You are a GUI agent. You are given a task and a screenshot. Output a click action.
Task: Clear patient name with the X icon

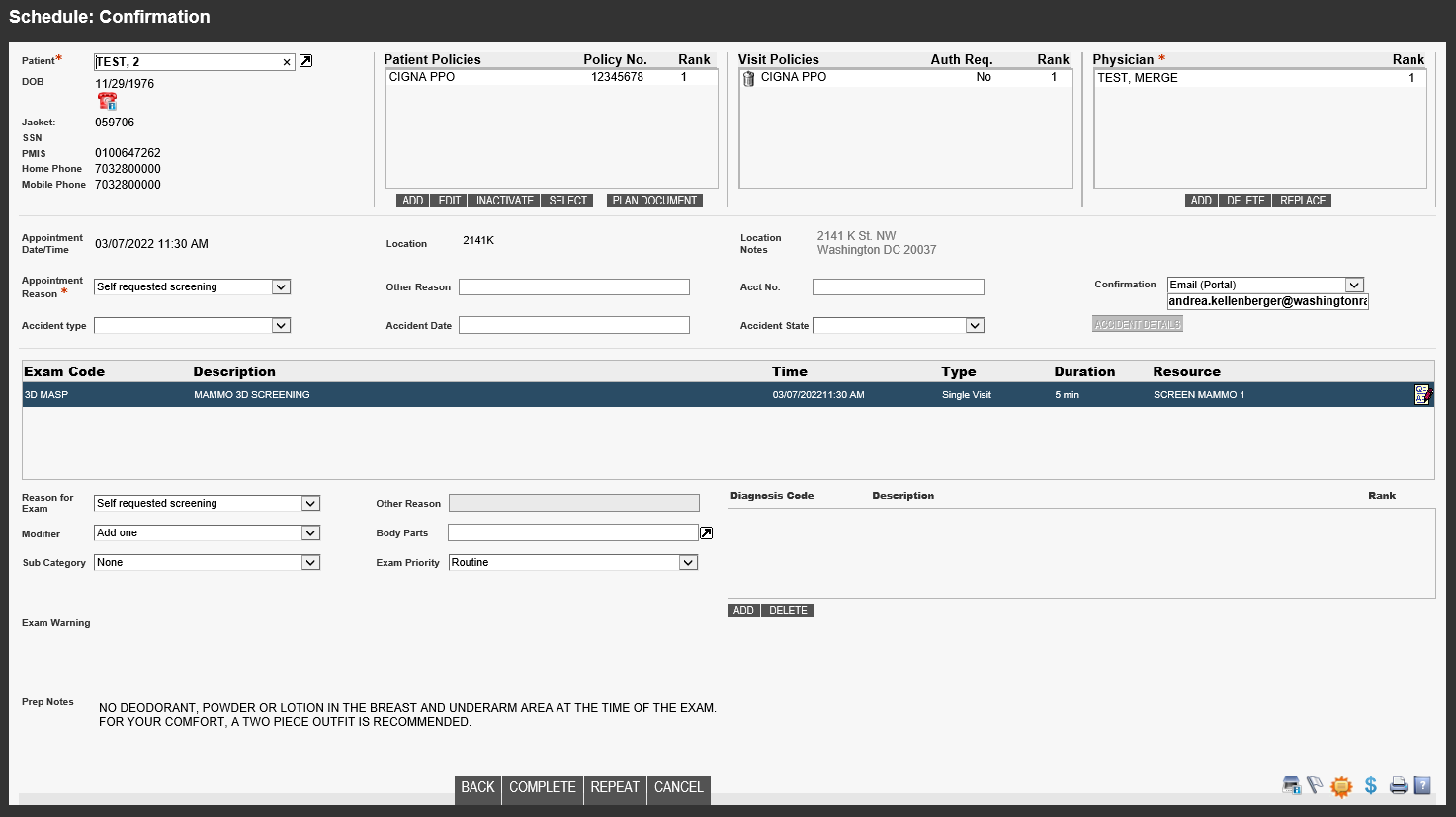pyautogui.click(x=287, y=62)
